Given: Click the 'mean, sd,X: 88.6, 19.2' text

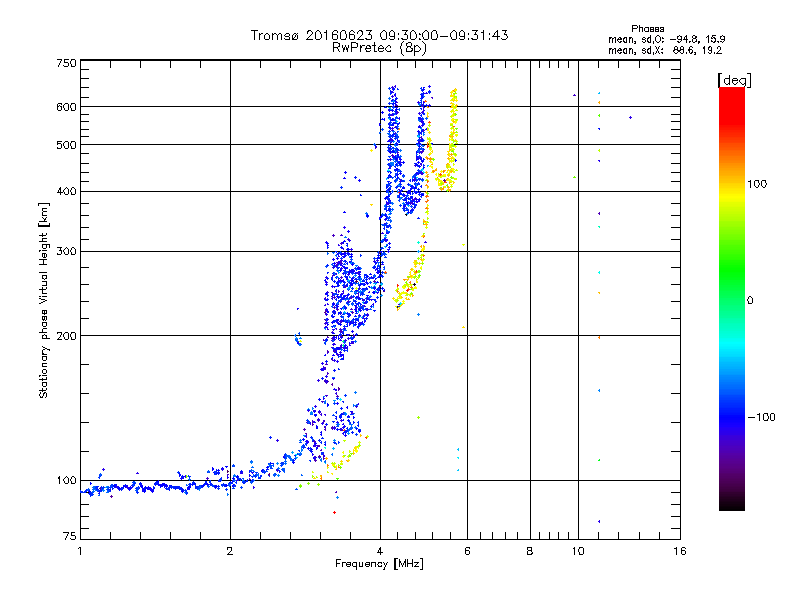Looking at the screenshot, I should [x=665, y=51].
